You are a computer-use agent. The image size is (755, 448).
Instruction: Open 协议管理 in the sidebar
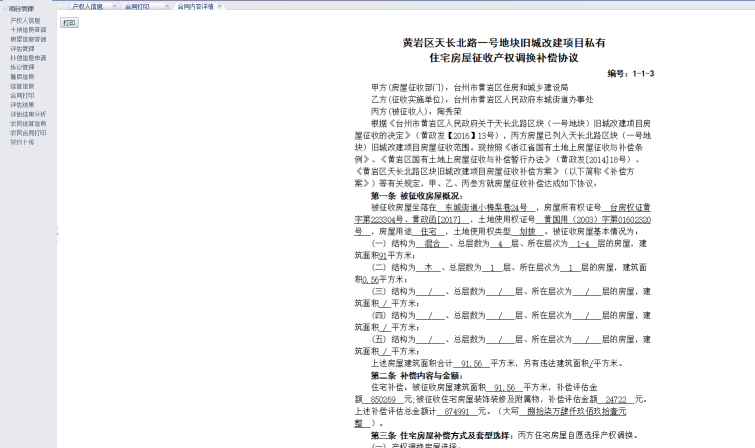pyautogui.click(x=23, y=67)
